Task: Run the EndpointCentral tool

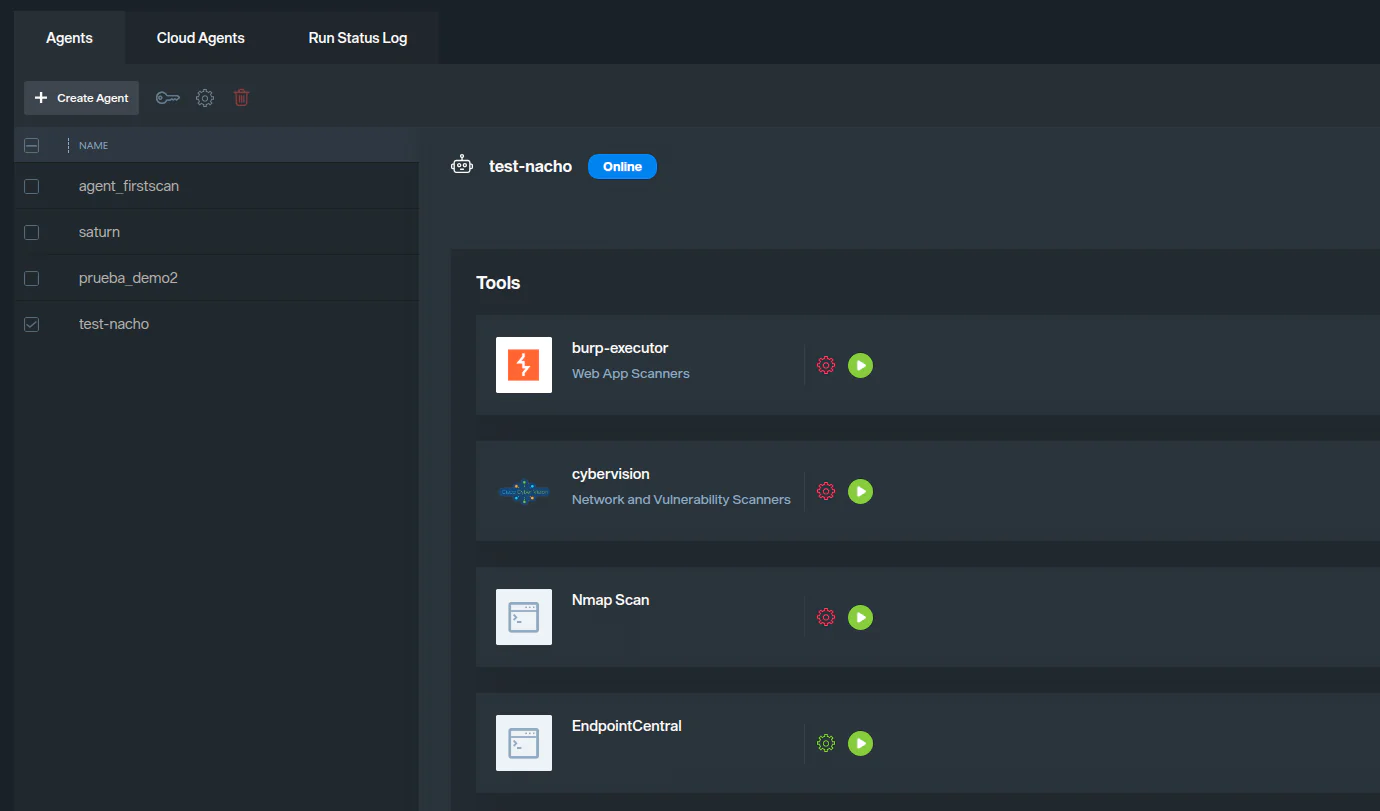Action: point(860,744)
